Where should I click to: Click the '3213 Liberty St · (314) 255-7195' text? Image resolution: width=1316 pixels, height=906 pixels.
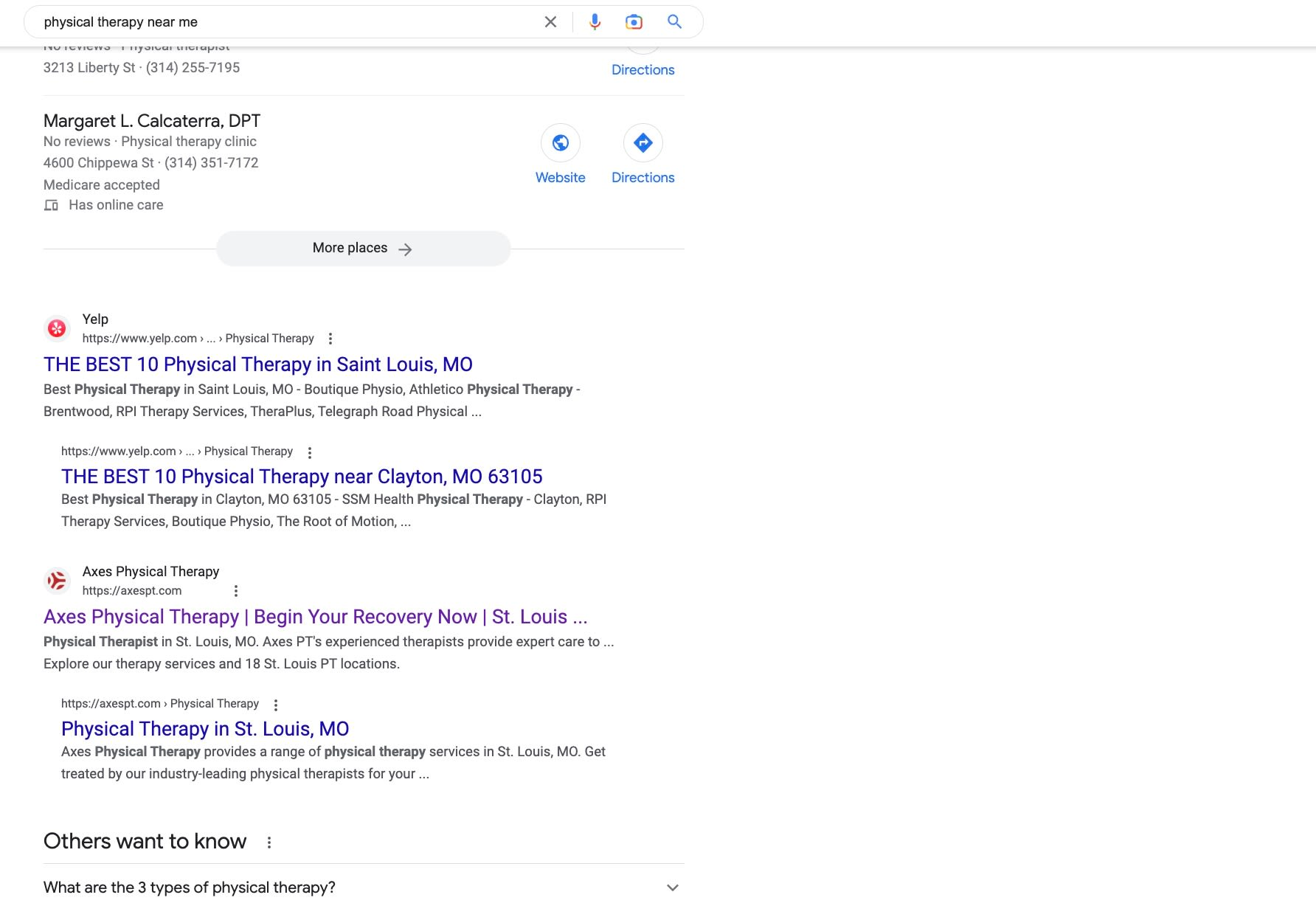tap(142, 68)
